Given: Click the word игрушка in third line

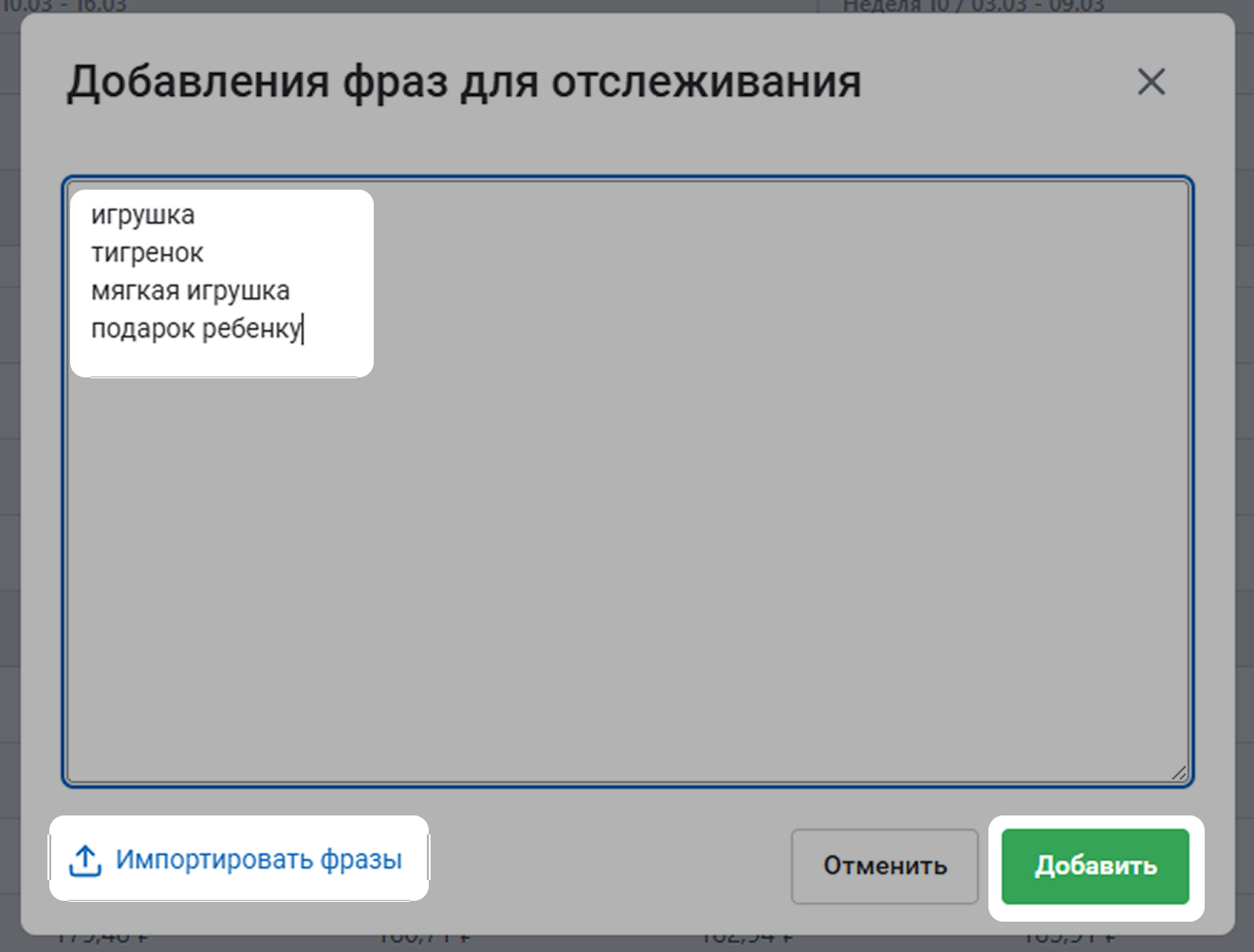Looking at the screenshot, I should click(237, 291).
